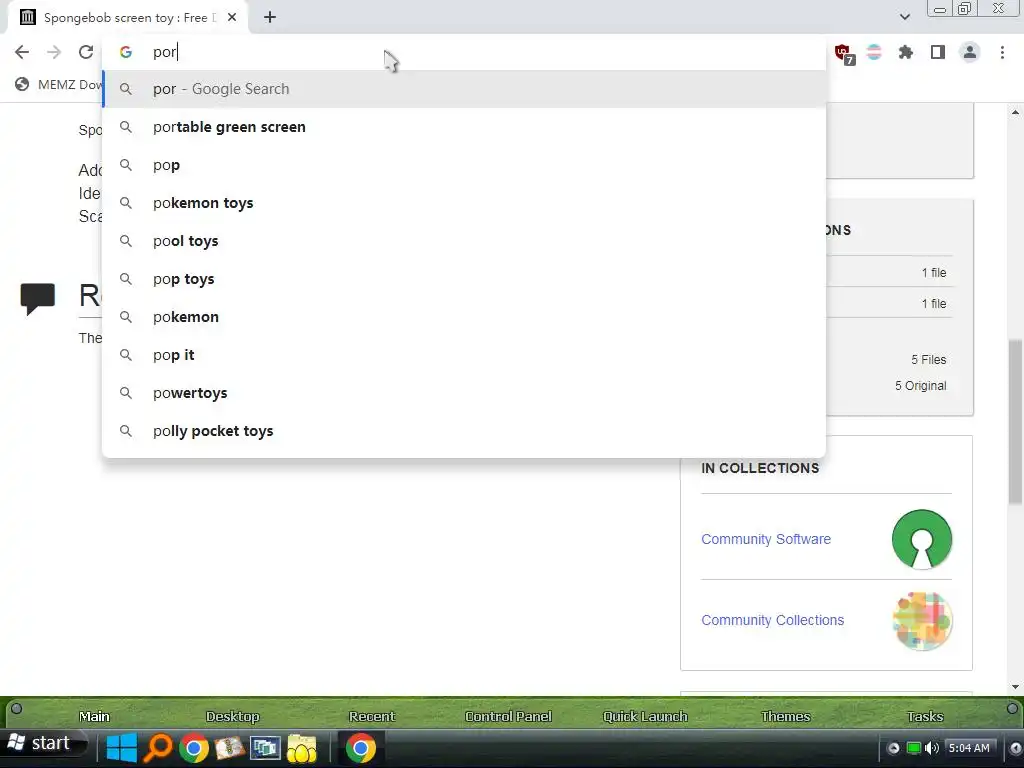1024x768 pixels.
Task: Pick 'polly pocket toys' suggestion
Action: [x=464, y=431]
